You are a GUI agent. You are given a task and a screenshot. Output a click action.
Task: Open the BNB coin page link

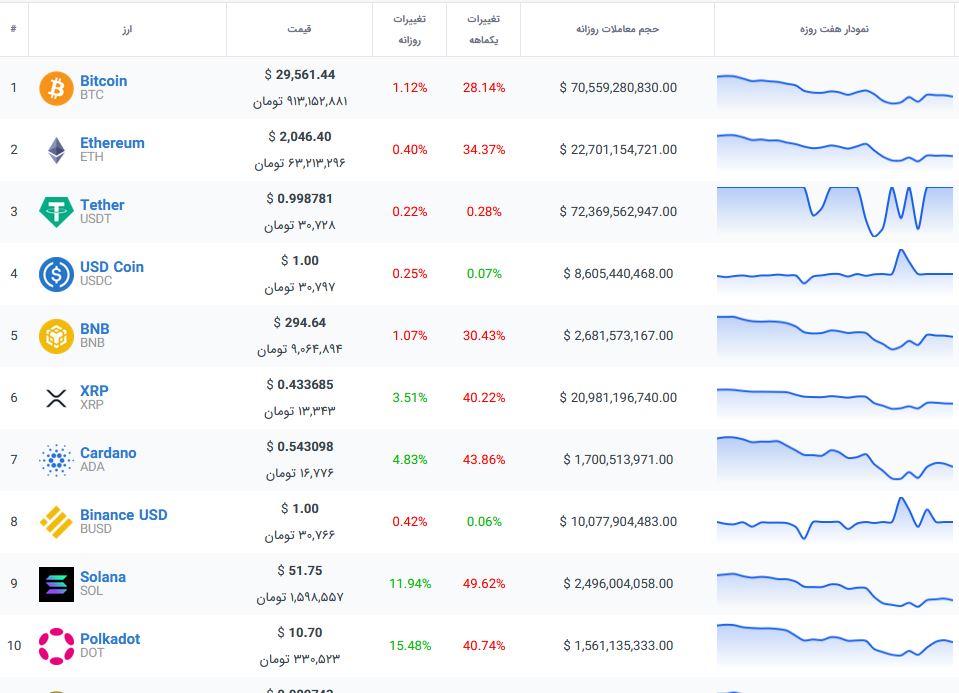[x=95, y=328]
